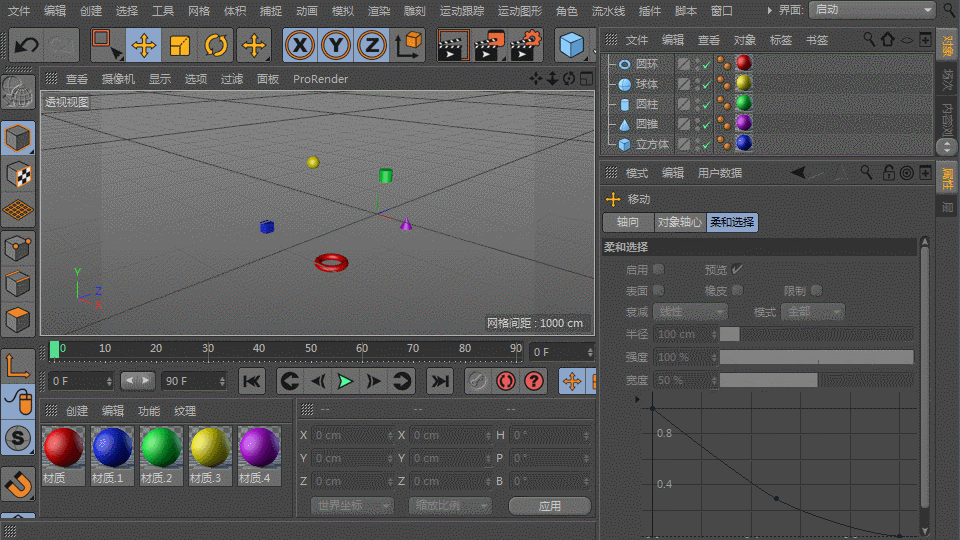This screenshot has width=960, height=540.
Task: Toggle the green checkmark for 圆环 object
Action: pos(706,64)
